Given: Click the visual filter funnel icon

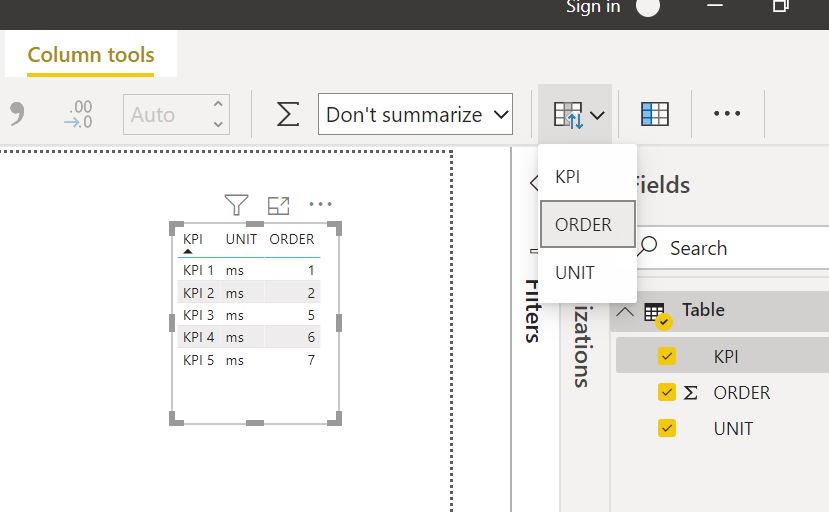Looking at the screenshot, I should [236, 205].
